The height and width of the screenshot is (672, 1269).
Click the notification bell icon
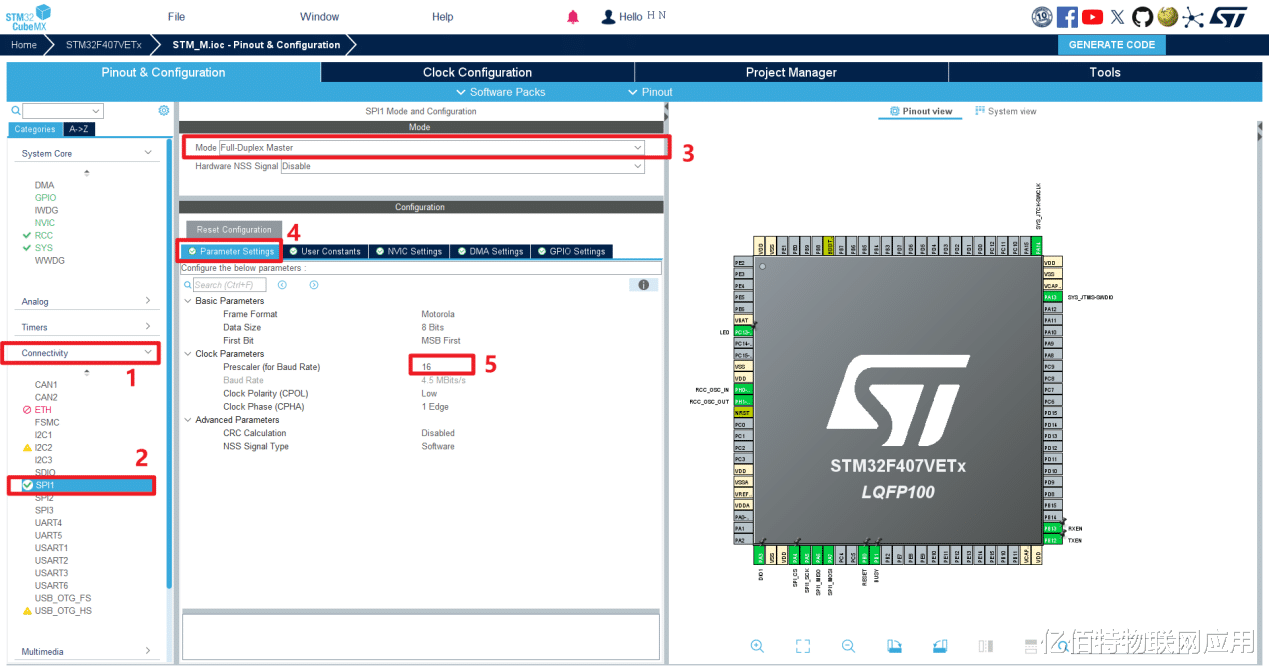573,17
